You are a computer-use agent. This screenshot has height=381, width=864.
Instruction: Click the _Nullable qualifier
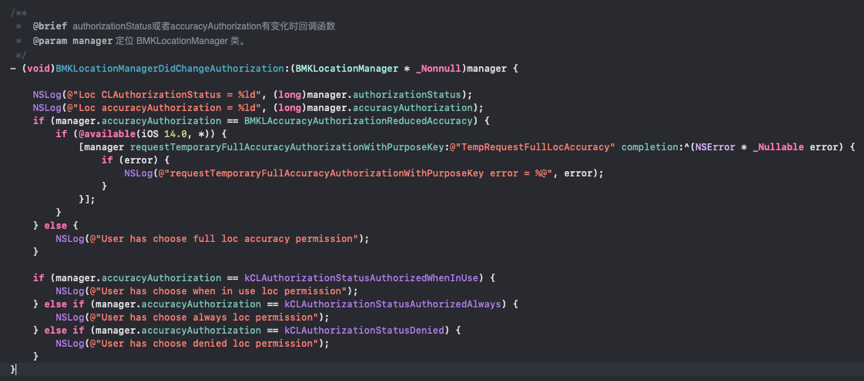(x=777, y=147)
